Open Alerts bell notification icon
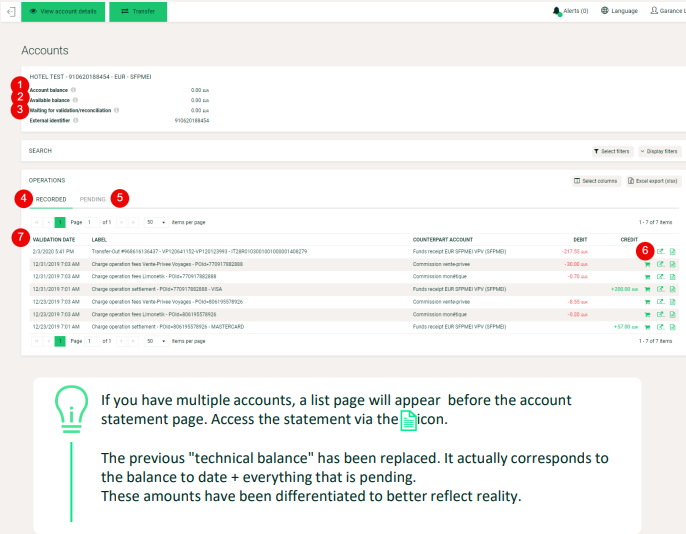This screenshot has height=534, width=686. pyautogui.click(x=556, y=11)
